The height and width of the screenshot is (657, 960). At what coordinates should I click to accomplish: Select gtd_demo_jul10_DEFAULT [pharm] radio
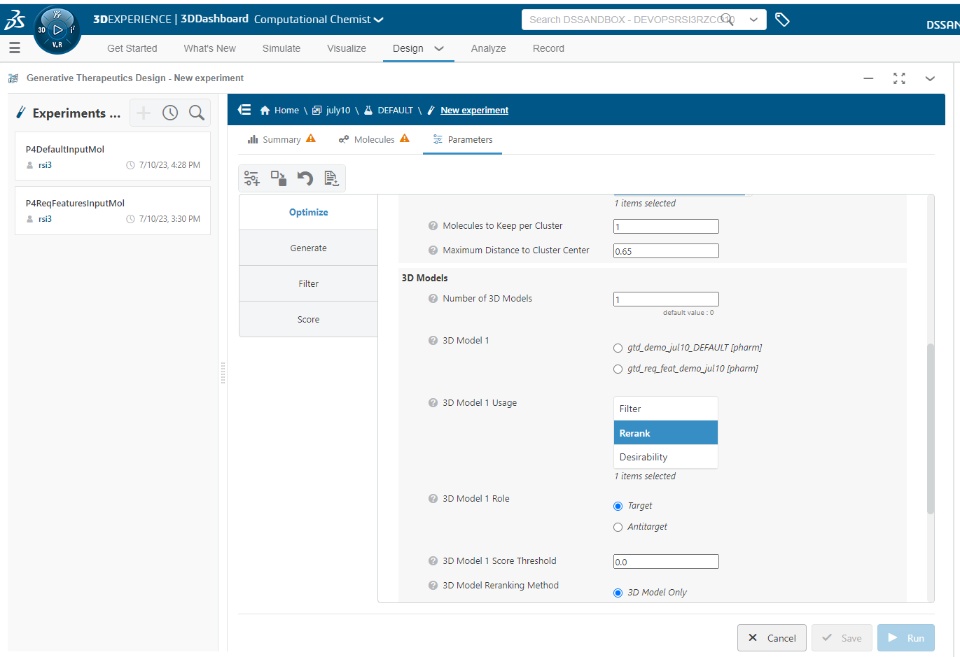pyautogui.click(x=618, y=348)
